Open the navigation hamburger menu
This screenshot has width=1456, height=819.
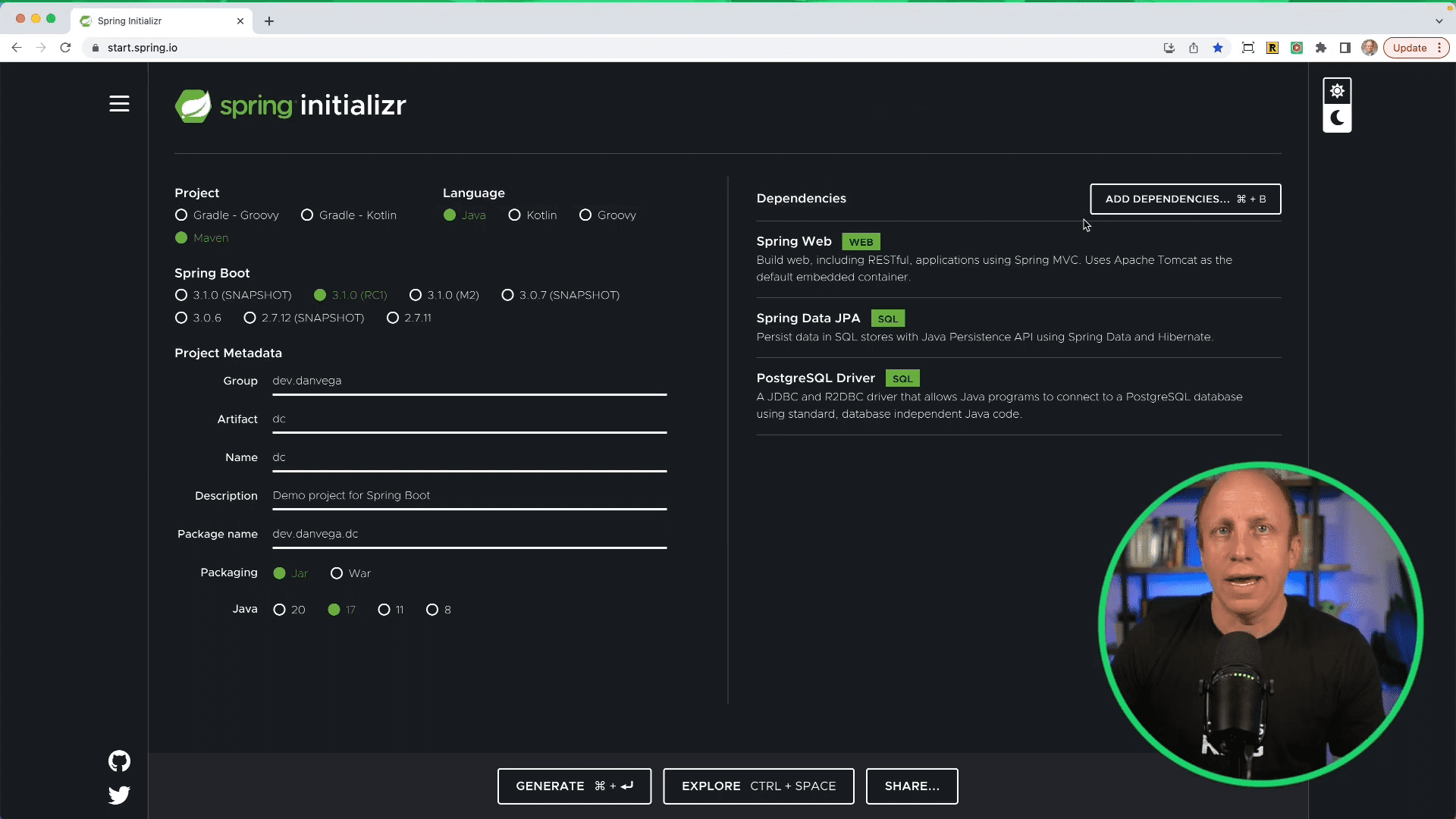pos(119,104)
